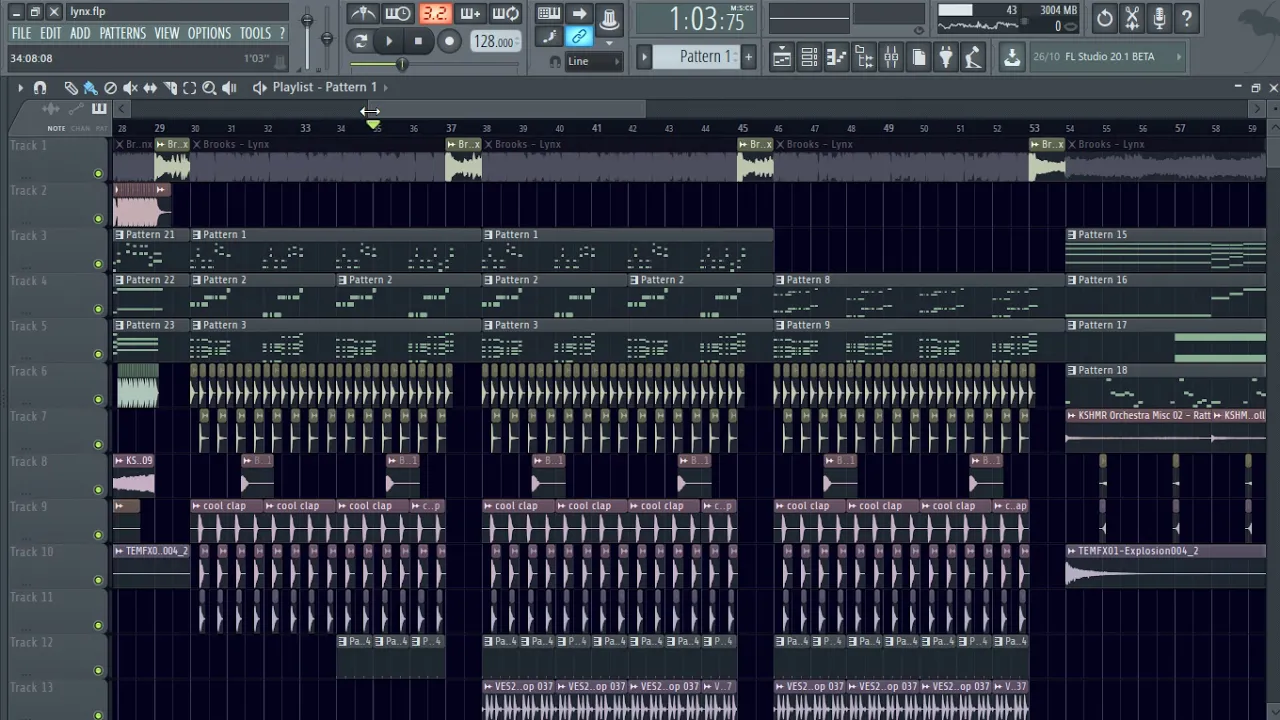Expand the FL Studio 20.1 BETA news panel
This screenshot has width=1280, height=720.
pos(1178,57)
